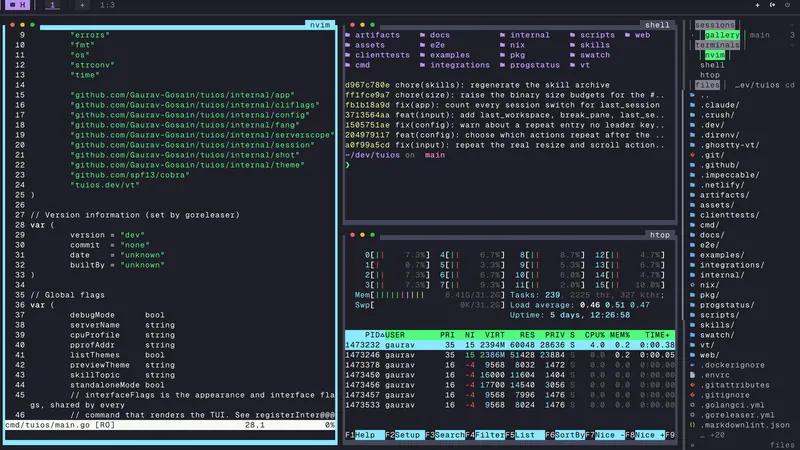Click folder icon next to .github/

pyautogui.click(x=692, y=165)
